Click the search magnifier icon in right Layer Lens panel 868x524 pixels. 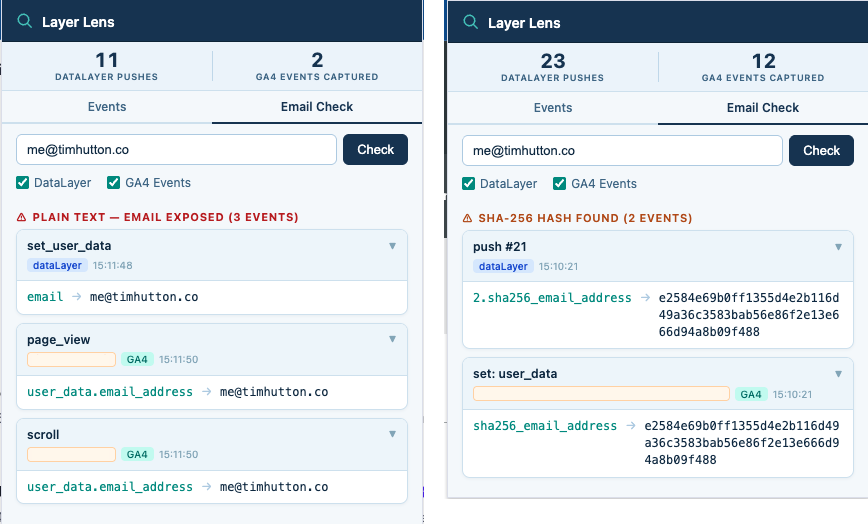(x=471, y=22)
